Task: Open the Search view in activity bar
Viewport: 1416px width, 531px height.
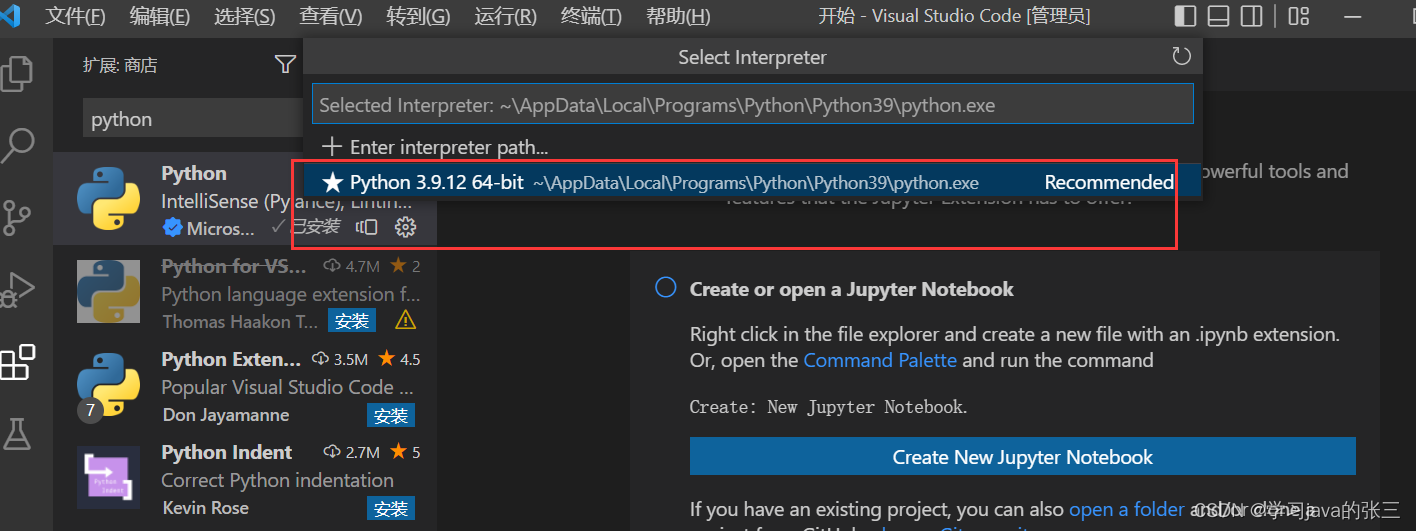Action: [18, 145]
